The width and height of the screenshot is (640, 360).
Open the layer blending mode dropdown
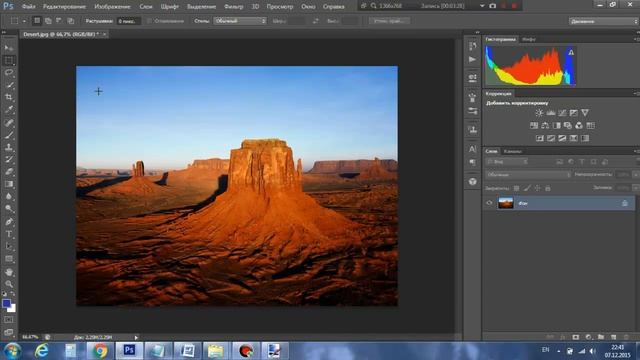[528, 175]
